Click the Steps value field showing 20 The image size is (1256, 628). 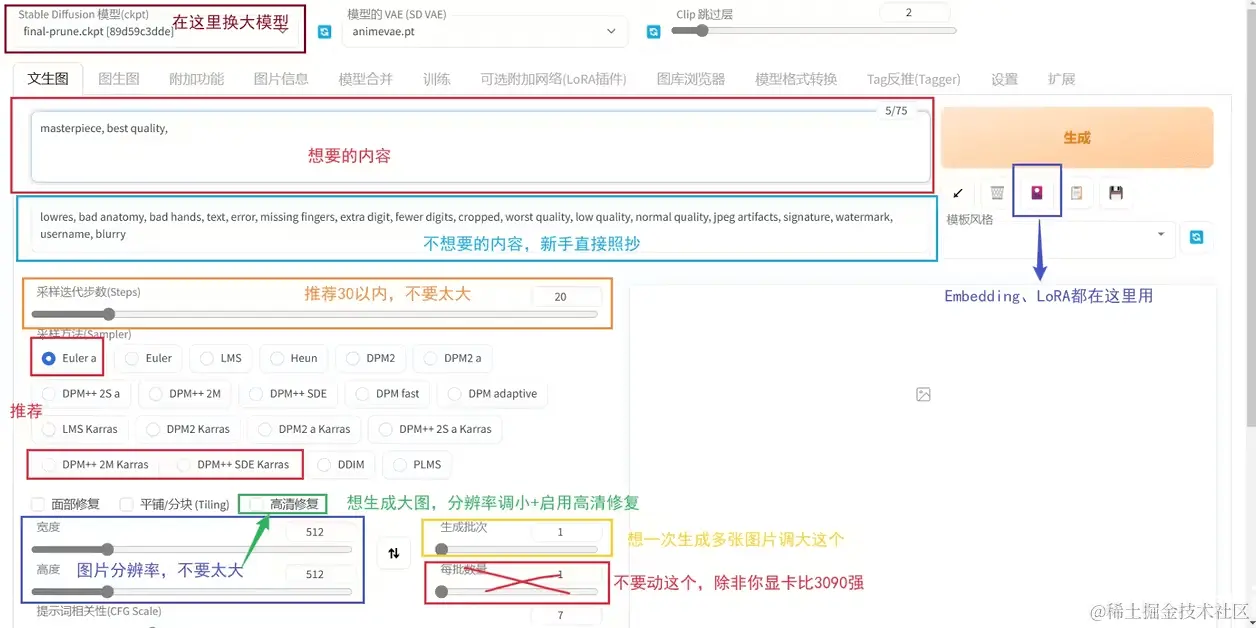566,296
